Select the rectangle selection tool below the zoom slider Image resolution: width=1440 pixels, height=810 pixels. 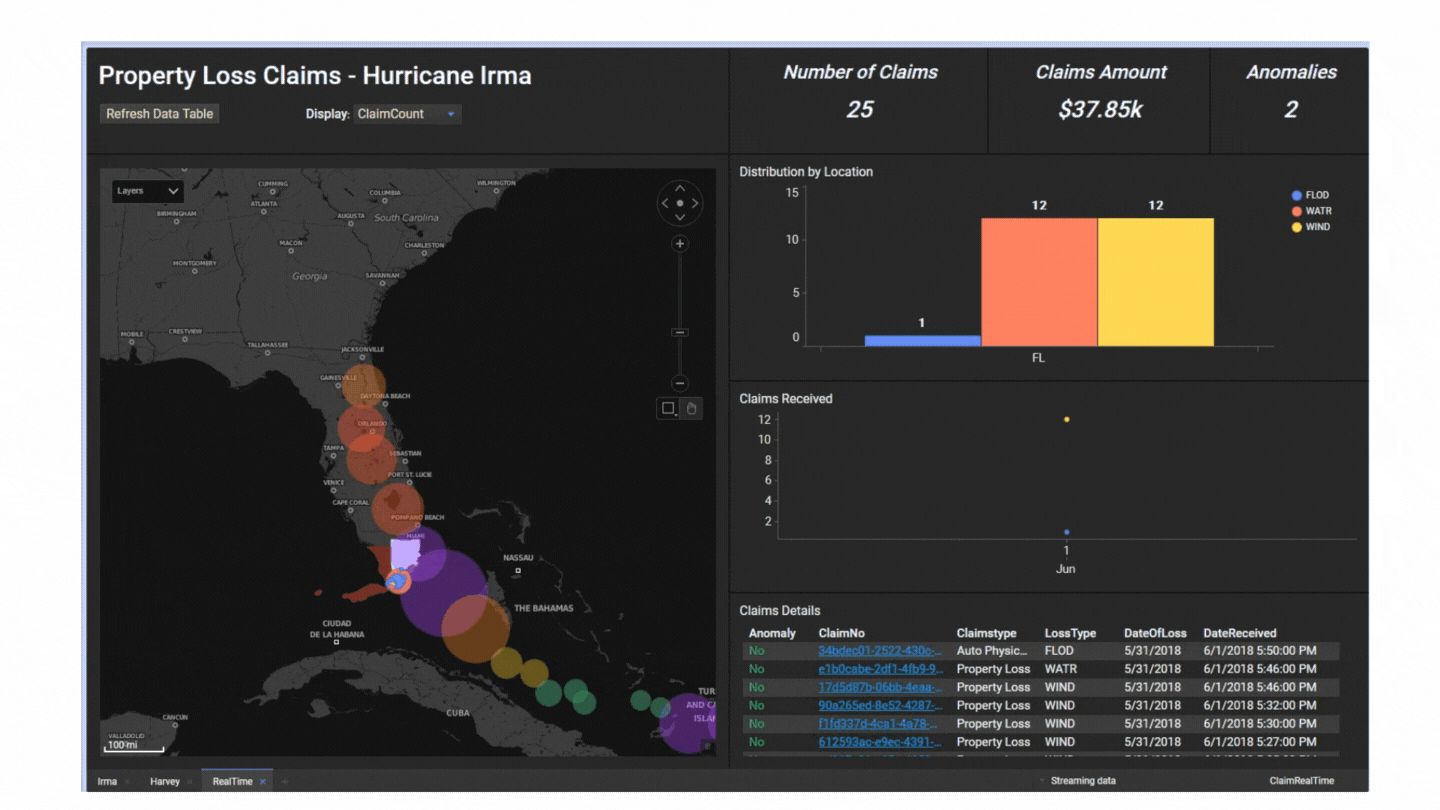click(x=667, y=408)
